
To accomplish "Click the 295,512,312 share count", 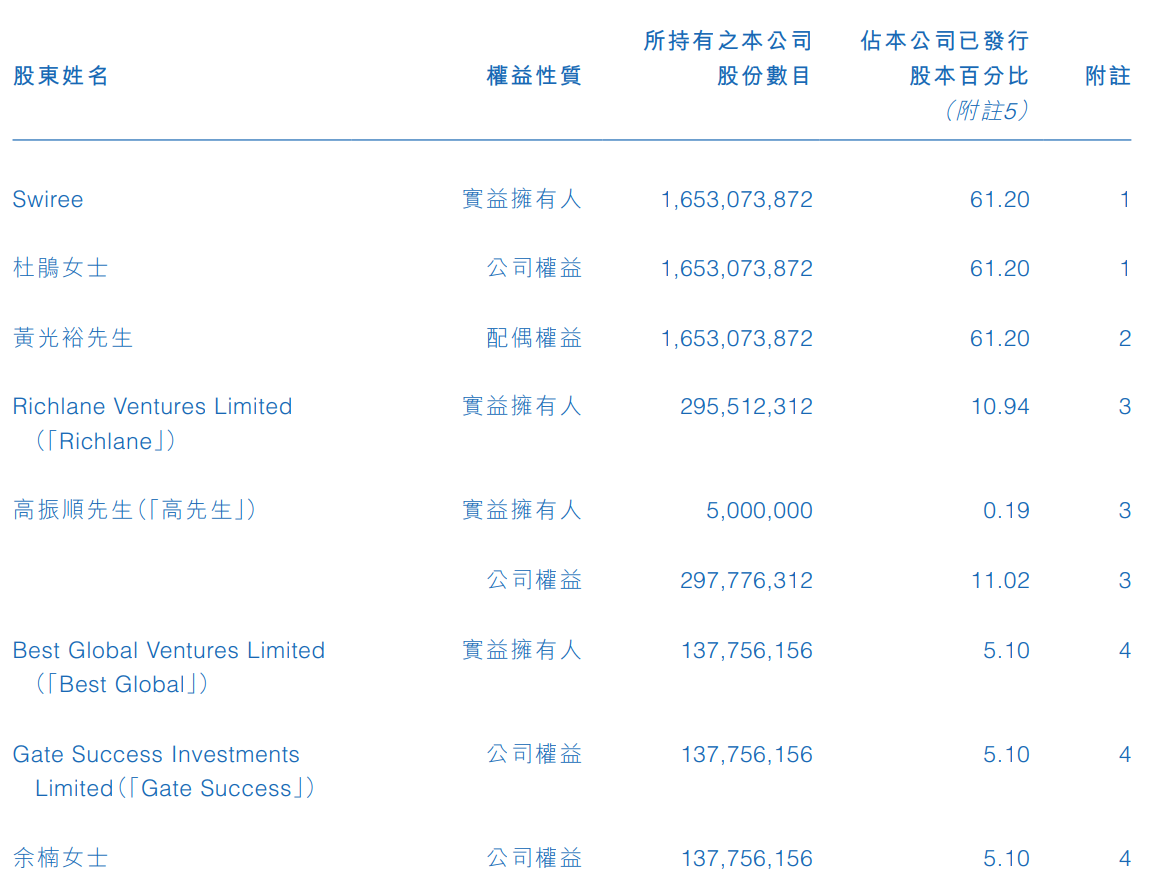I will coord(746,406).
